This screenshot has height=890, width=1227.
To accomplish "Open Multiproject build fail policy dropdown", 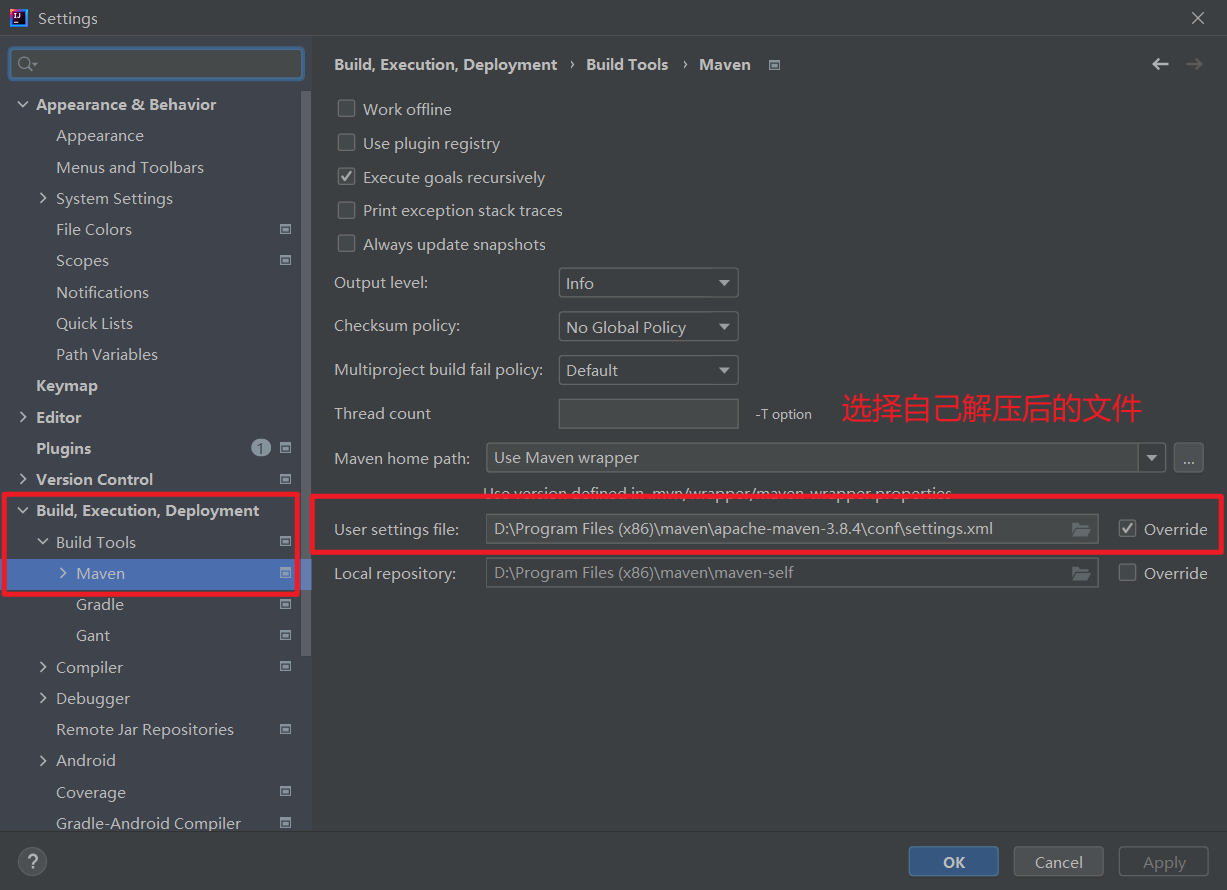I will [648, 370].
